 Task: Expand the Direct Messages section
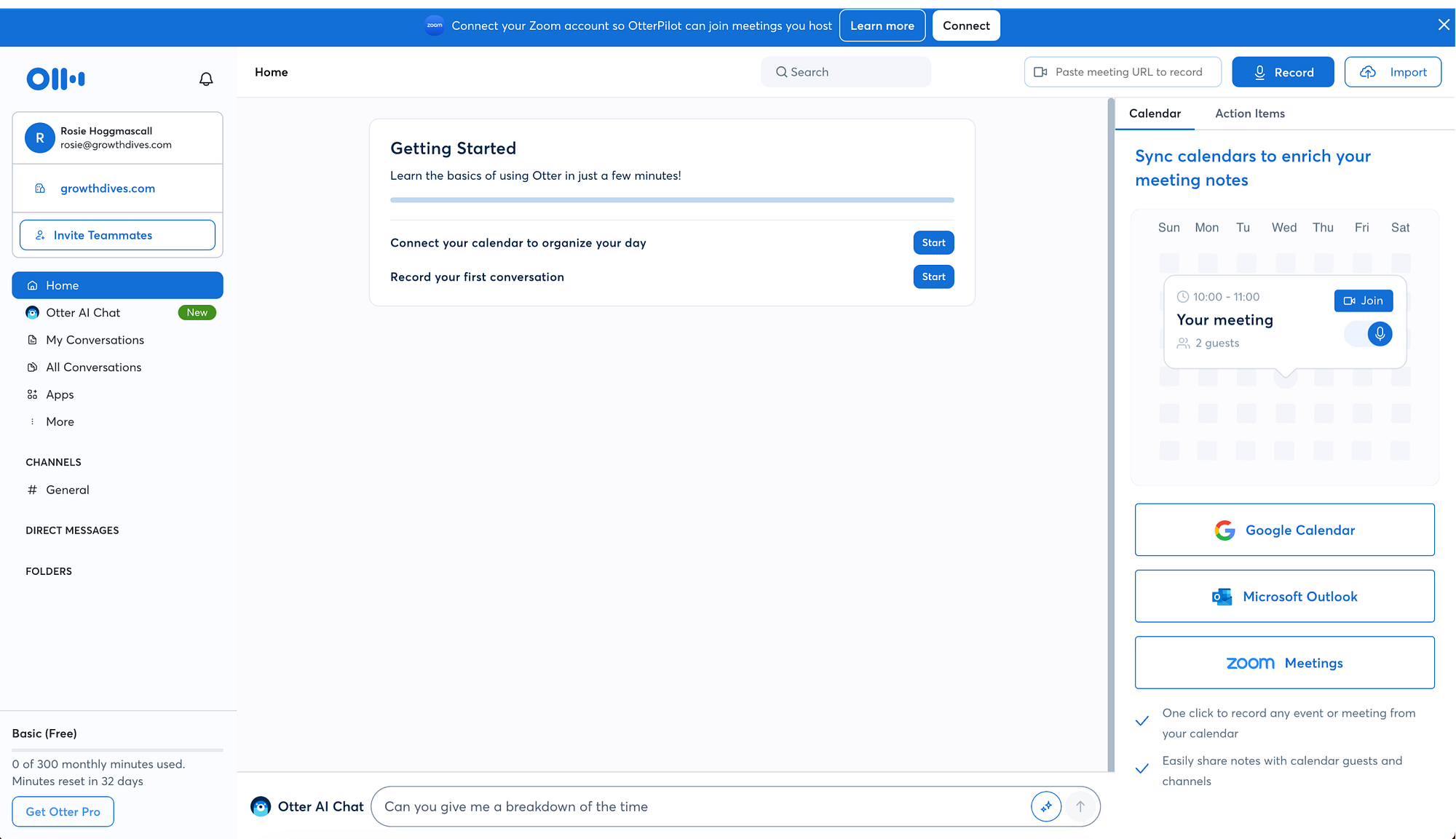point(72,530)
